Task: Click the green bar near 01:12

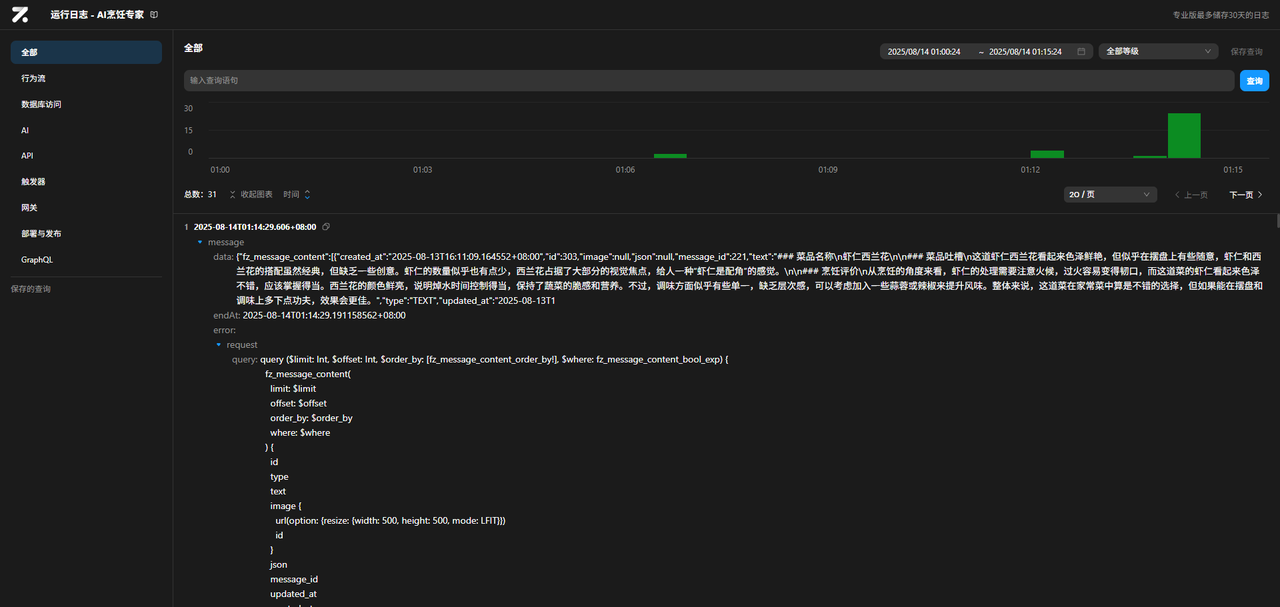Action: click(x=1047, y=154)
